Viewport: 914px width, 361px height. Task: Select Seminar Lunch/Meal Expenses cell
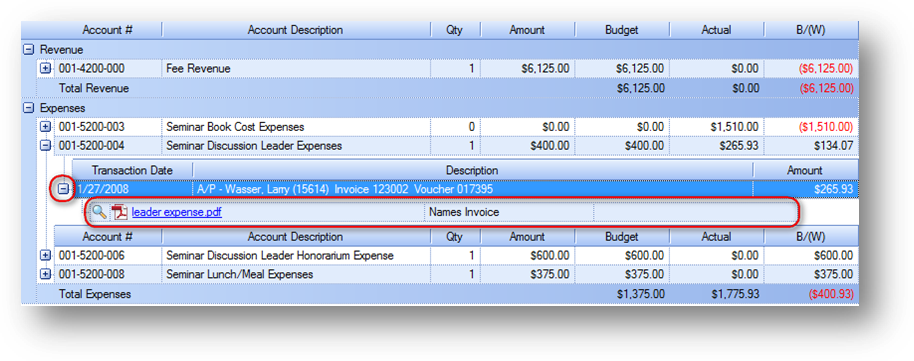point(296,274)
